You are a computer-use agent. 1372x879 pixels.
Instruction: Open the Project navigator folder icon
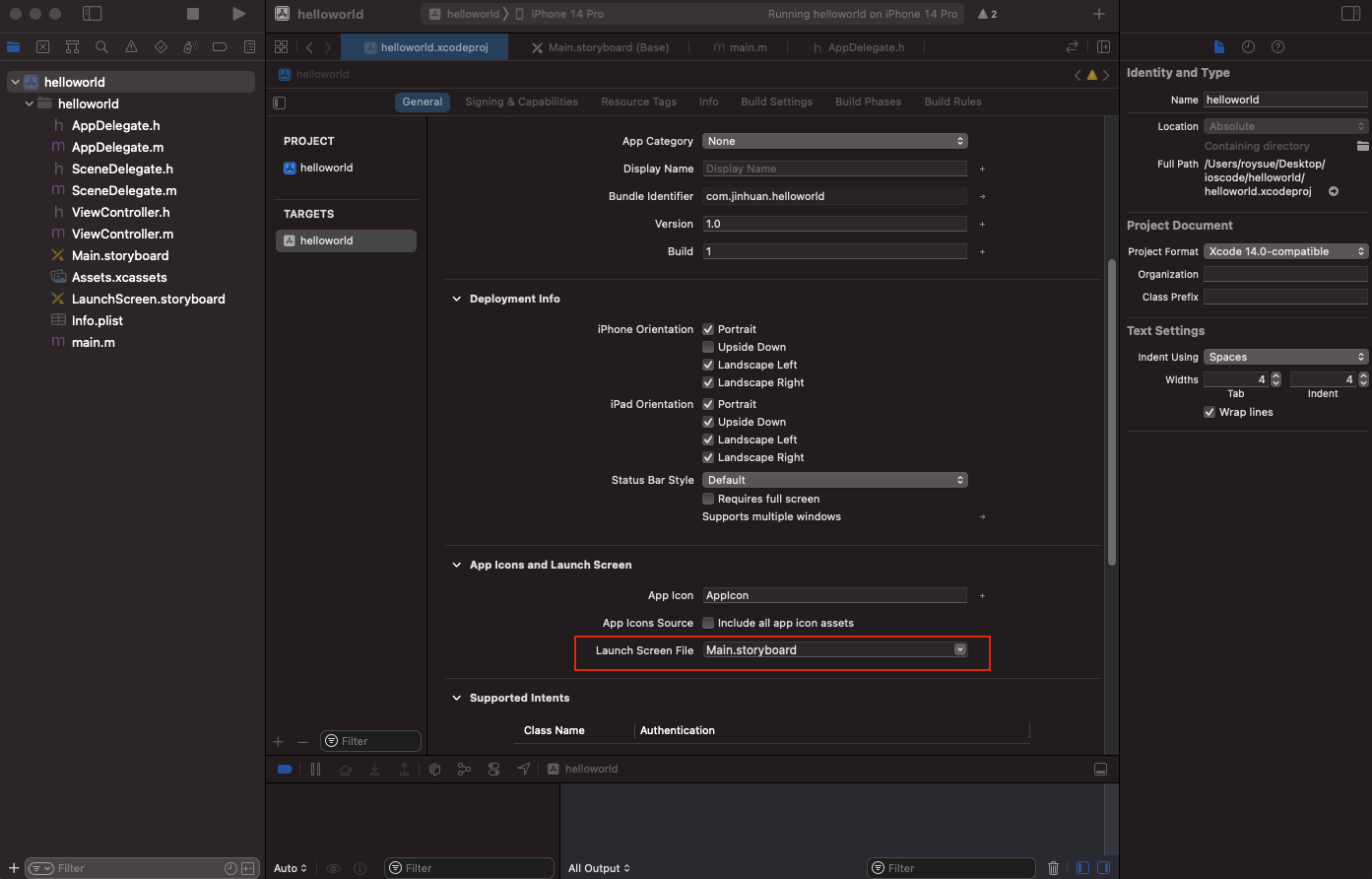13,47
